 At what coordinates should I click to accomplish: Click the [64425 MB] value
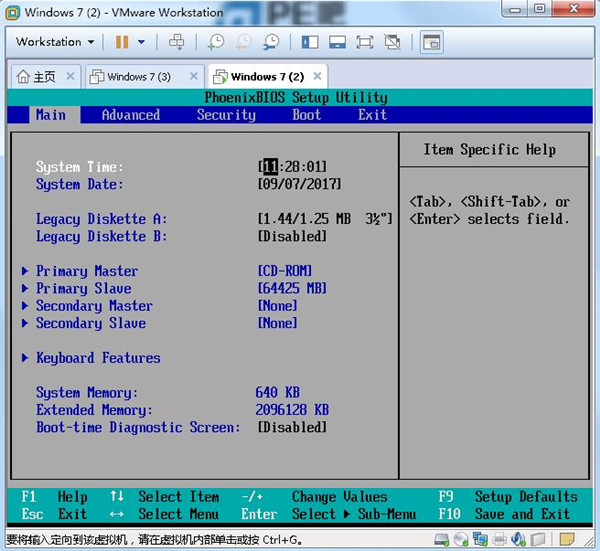(x=292, y=288)
